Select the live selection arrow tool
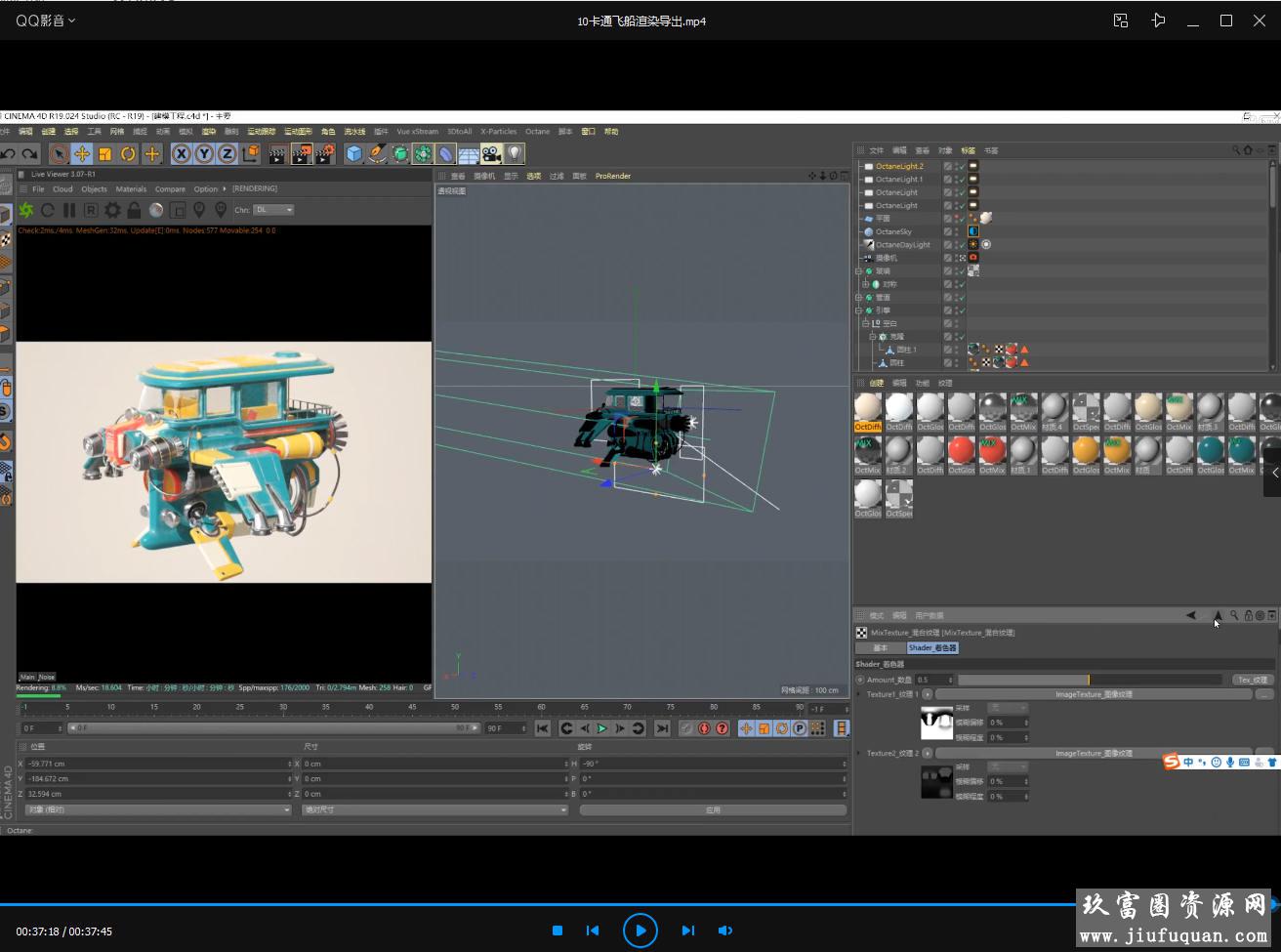The width and height of the screenshot is (1281, 952). 60,154
